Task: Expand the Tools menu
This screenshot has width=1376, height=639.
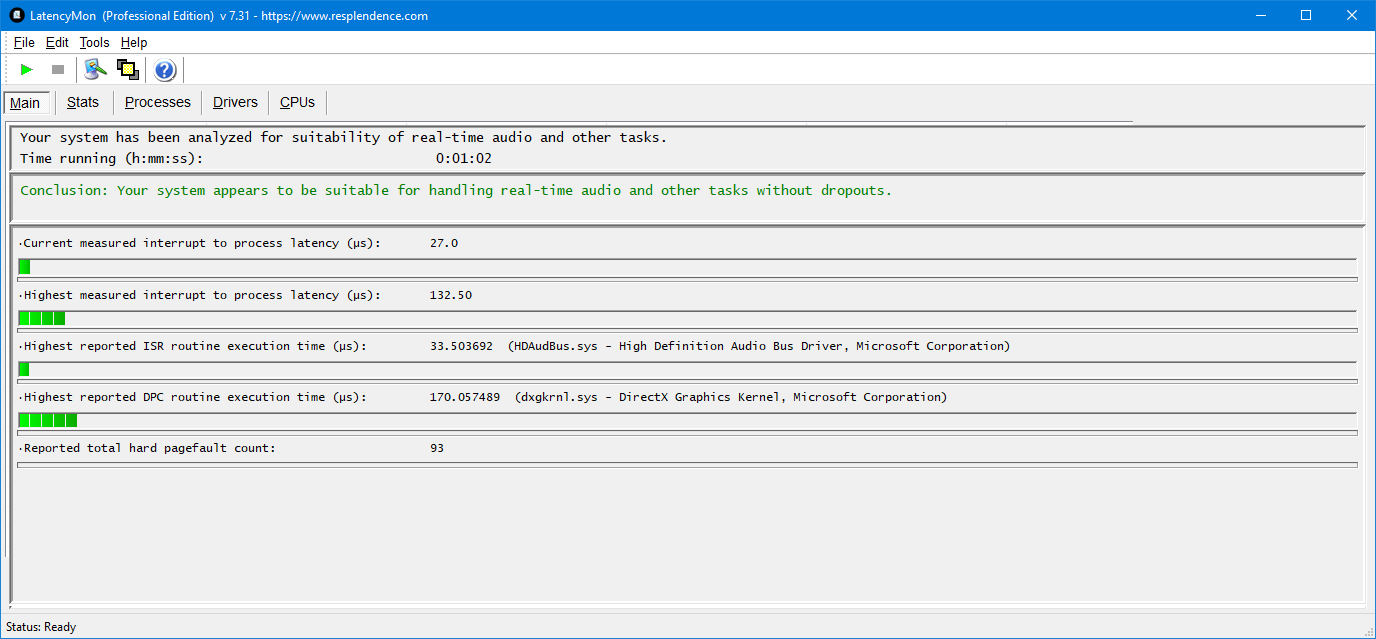Action: [94, 42]
